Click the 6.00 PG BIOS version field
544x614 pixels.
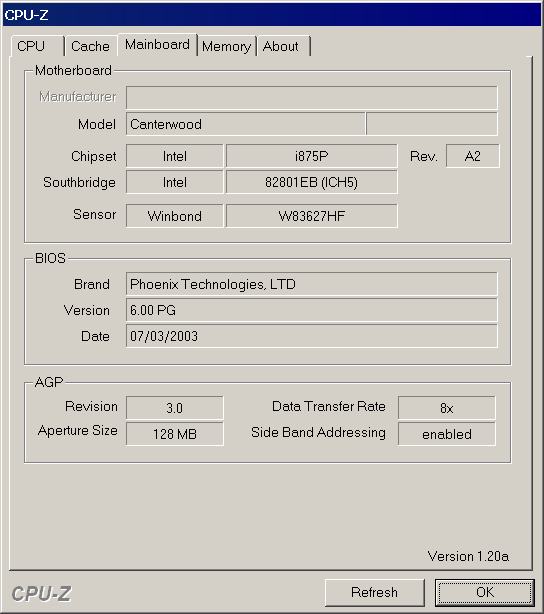(312, 310)
